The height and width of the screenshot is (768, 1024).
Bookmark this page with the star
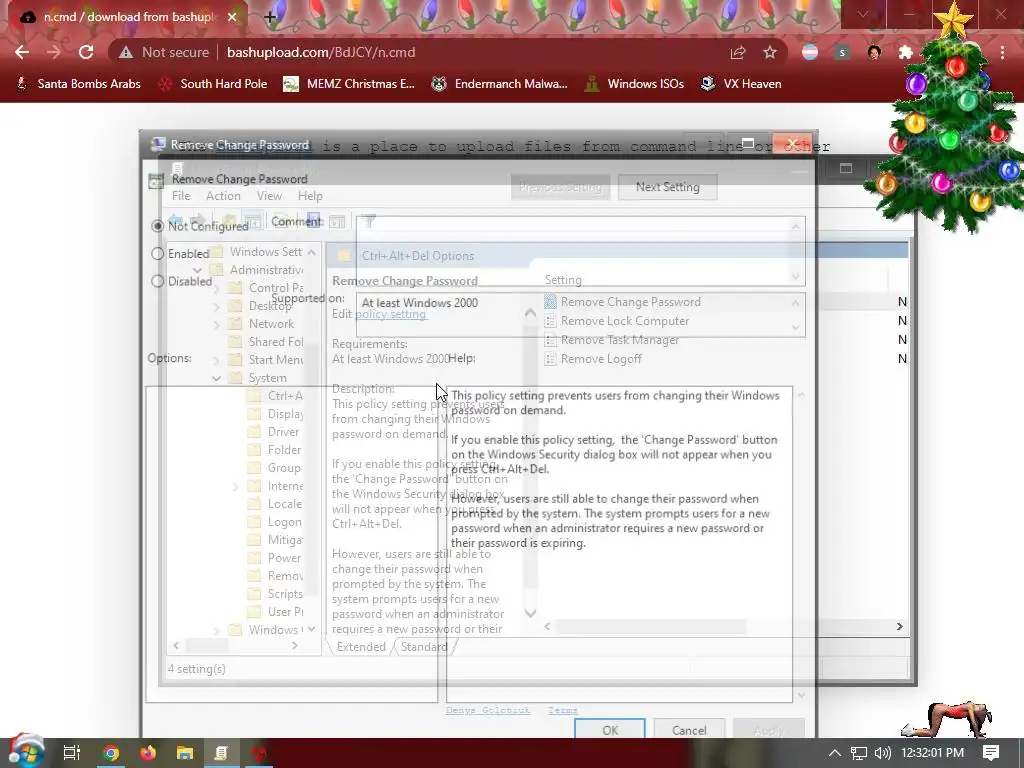(770, 52)
